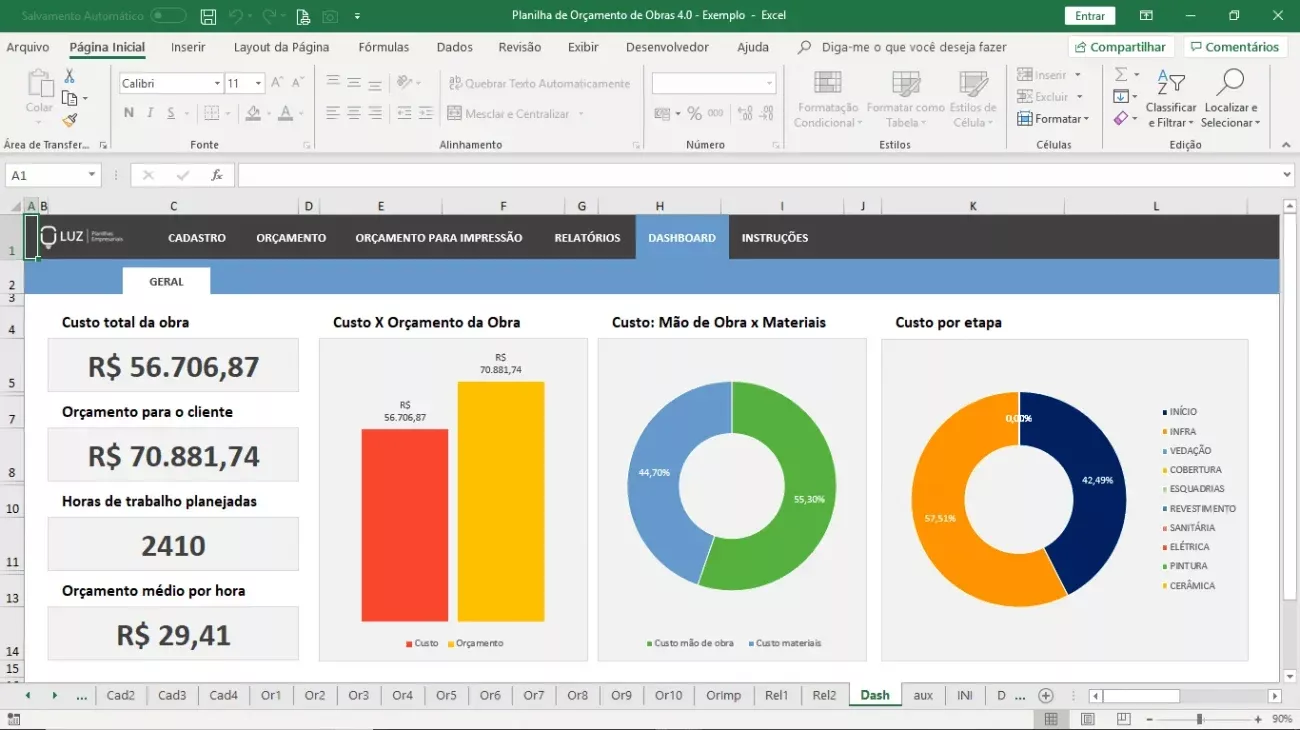This screenshot has height=730, width=1300.
Task: Toggle the Salvamento Automático switch
Action: [x=168, y=16]
